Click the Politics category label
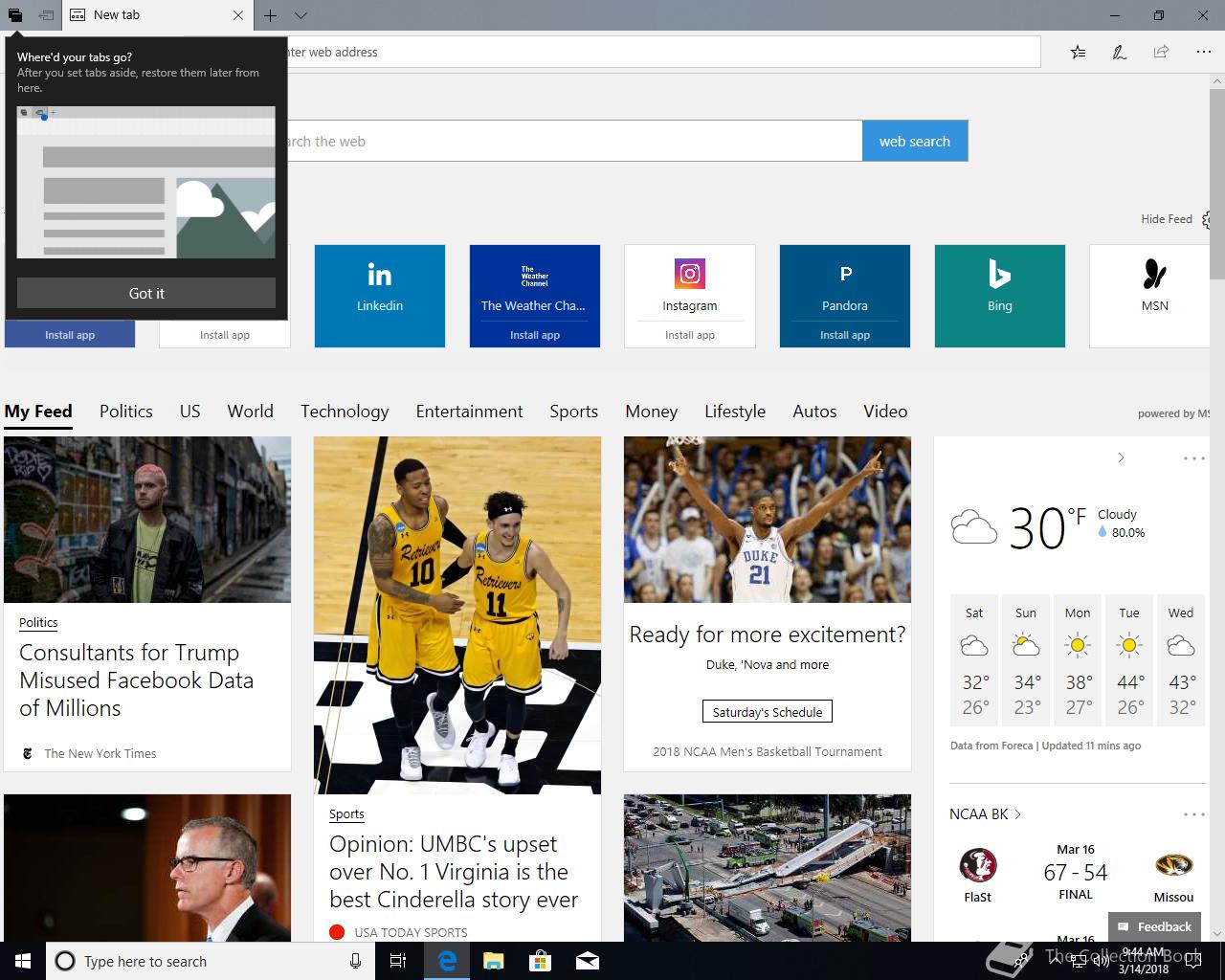 coord(38,622)
